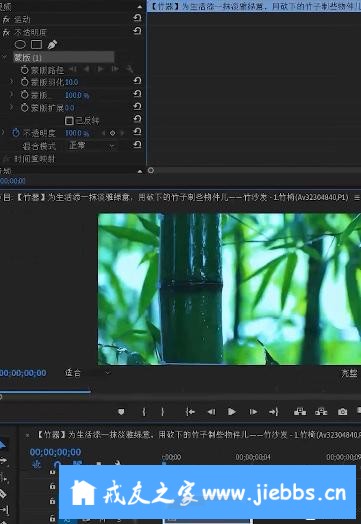Click 蒙版羽化 value 10.0

tap(72, 82)
